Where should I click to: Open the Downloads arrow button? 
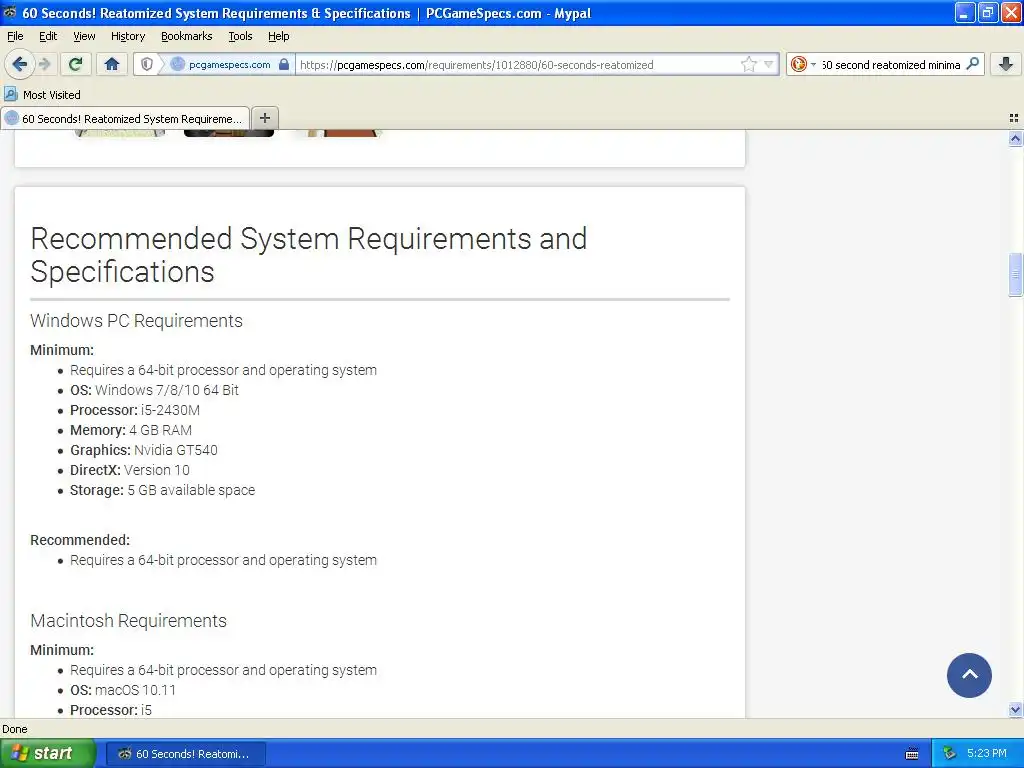coord(1006,64)
